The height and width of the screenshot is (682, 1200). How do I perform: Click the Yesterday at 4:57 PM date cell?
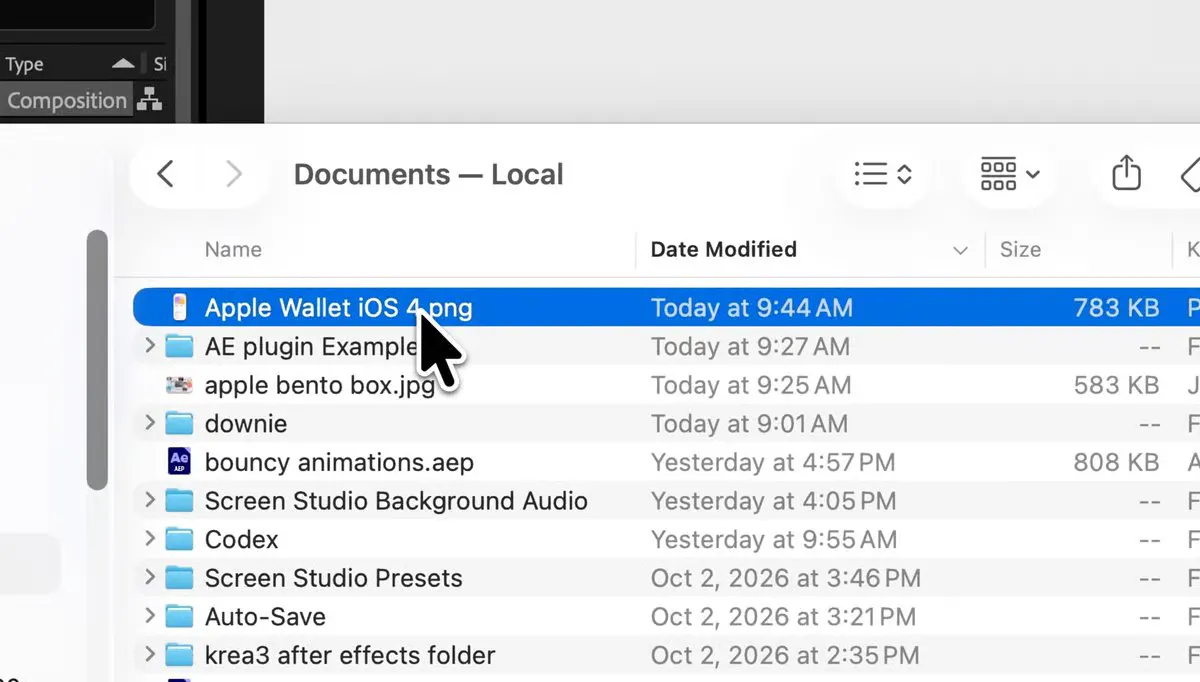773,462
